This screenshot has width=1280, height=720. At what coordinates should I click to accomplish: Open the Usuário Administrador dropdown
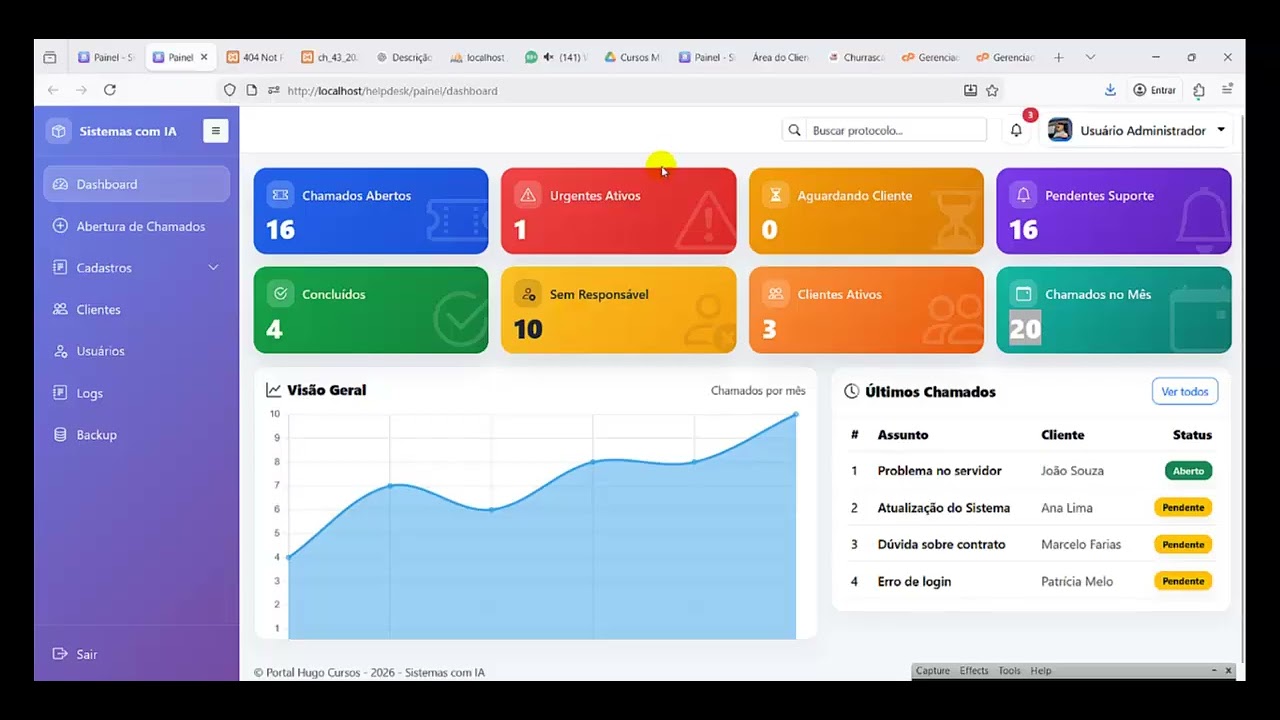pyautogui.click(x=1137, y=130)
